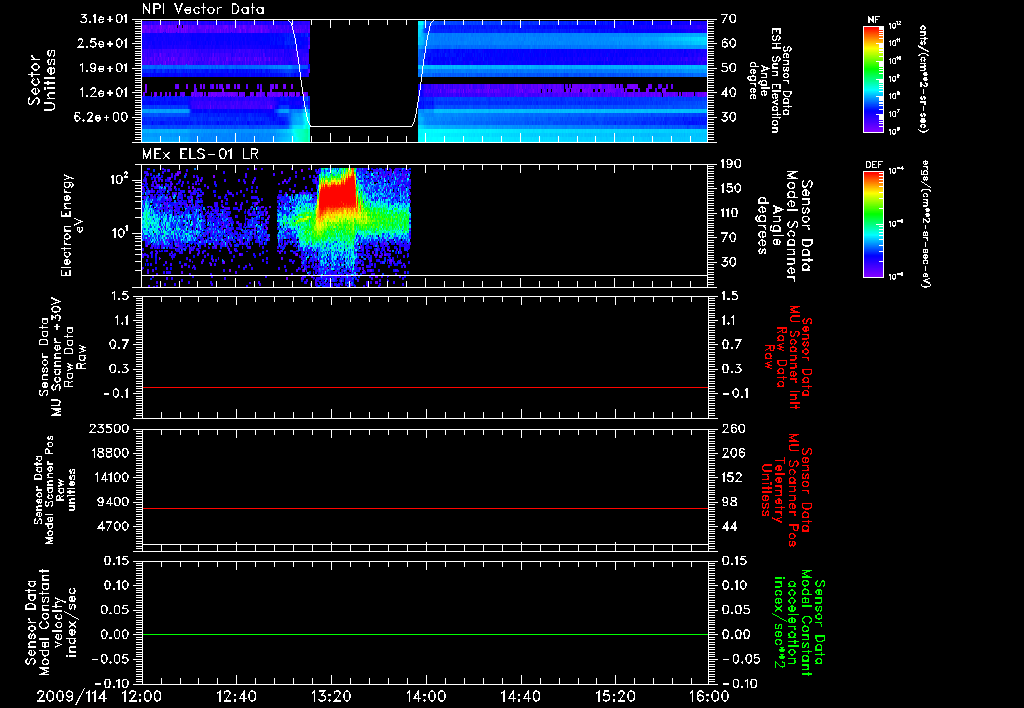Click the red 'MU Scanner Pos Telemetry' label

786,490
